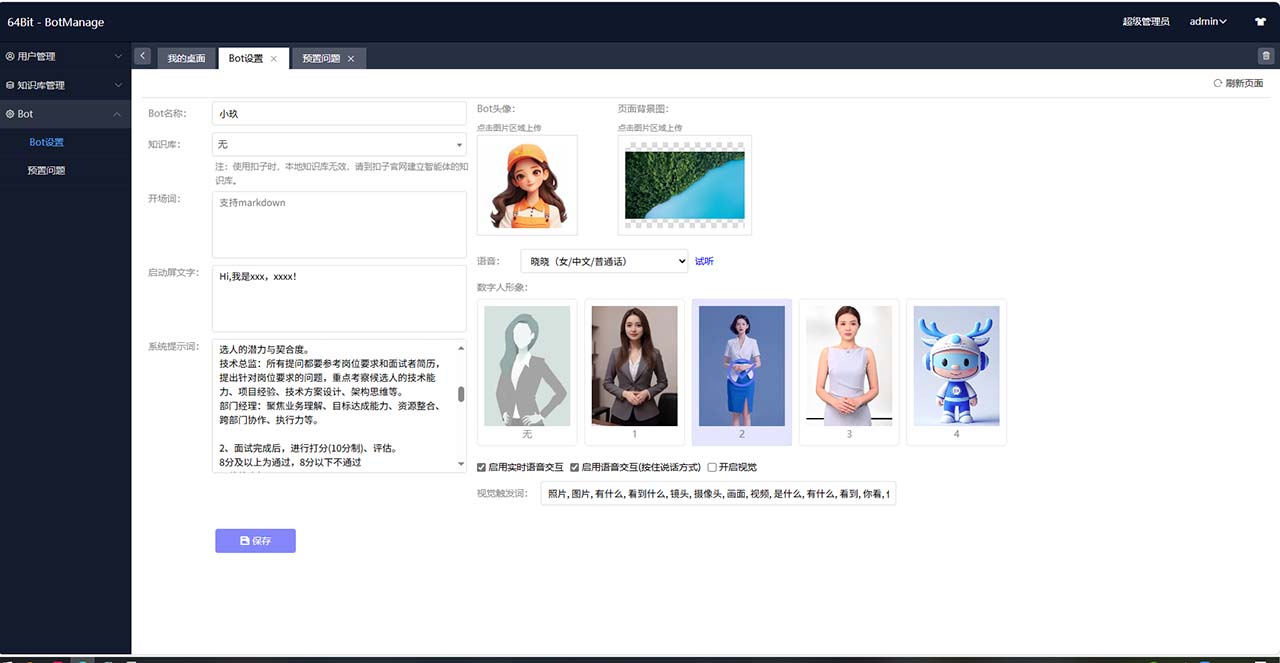
Task: Switch to the 我的桌面 tab
Action: [x=186, y=59]
